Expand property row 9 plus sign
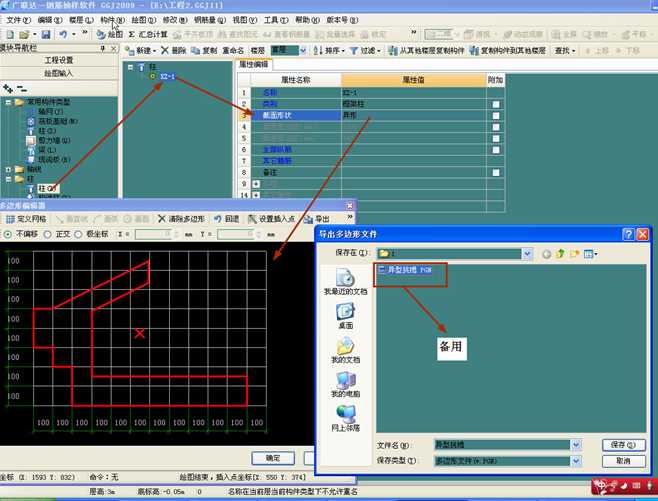Viewport: 658px width, 501px height. pyautogui.click(x=256, y=184)
